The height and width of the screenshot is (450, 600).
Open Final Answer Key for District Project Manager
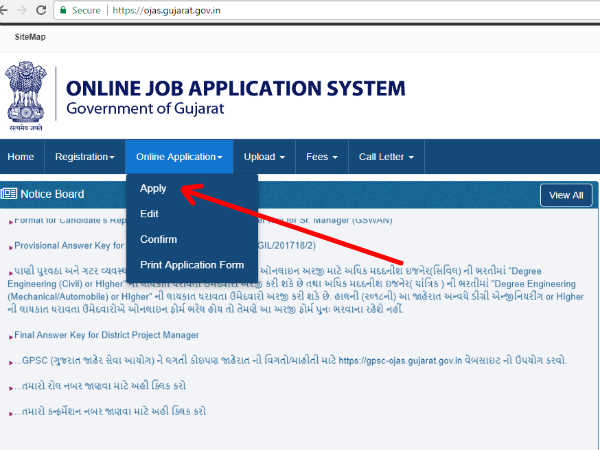tap(106, 335)
